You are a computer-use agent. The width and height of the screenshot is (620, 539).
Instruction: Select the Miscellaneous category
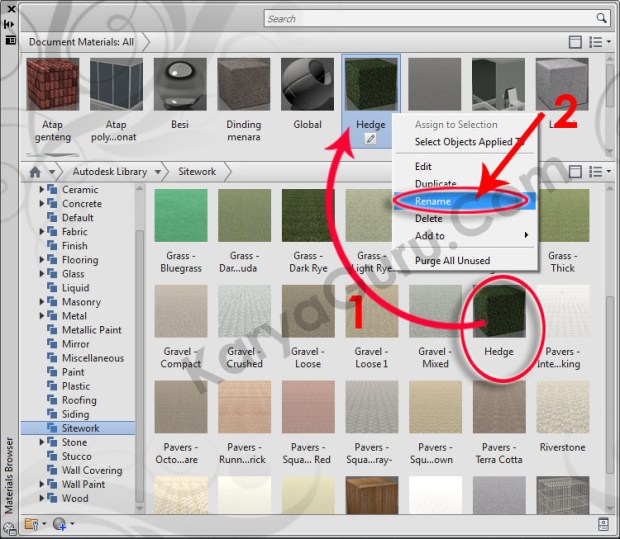[x=93, y=358]
